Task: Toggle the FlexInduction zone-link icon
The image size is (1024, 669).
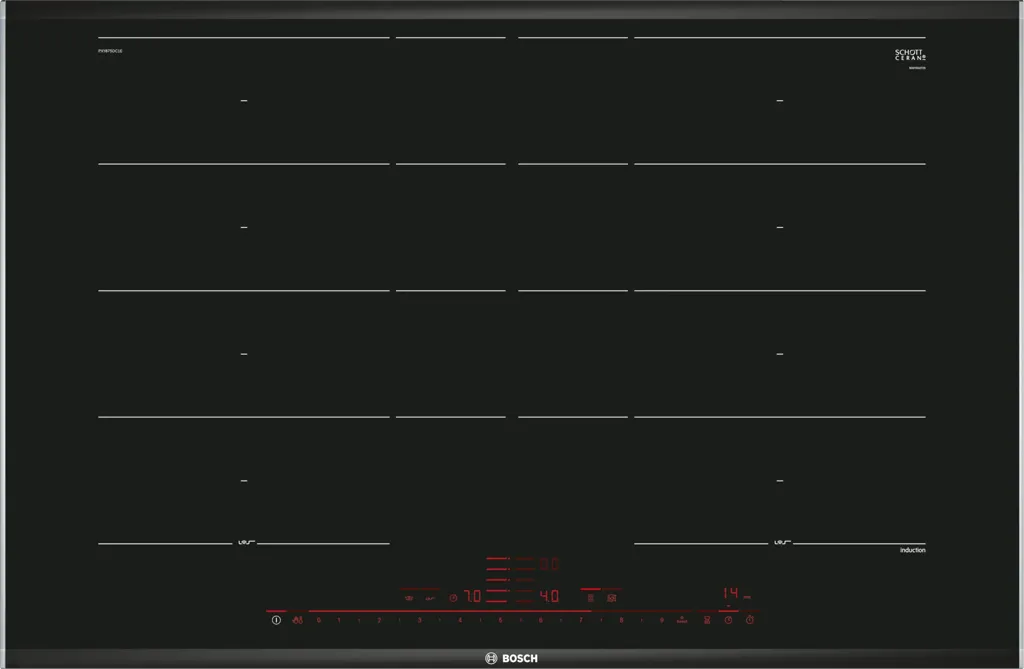Action: (x=590, y=598)
